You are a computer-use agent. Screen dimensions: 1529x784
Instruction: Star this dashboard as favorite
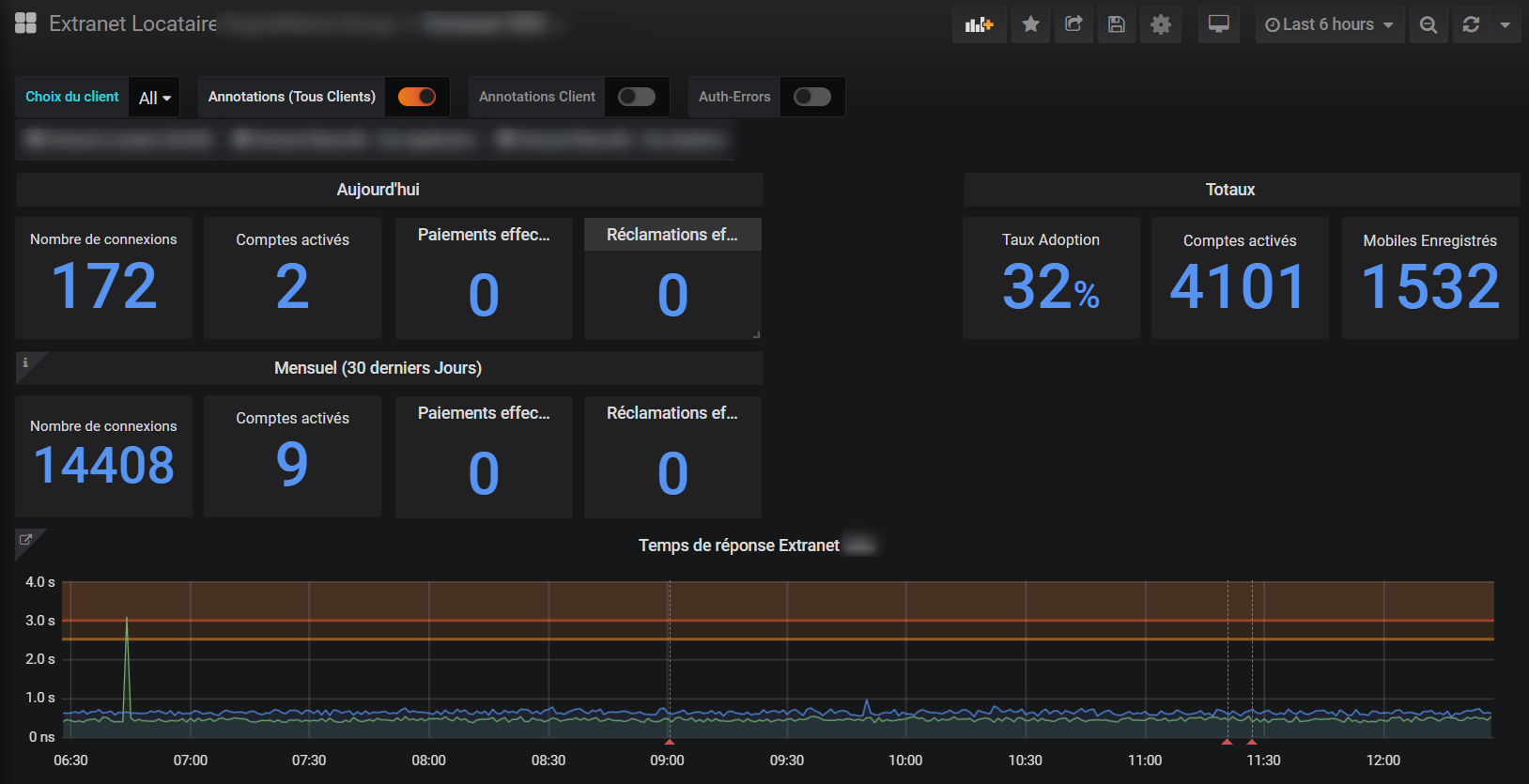coord(1030,24)
